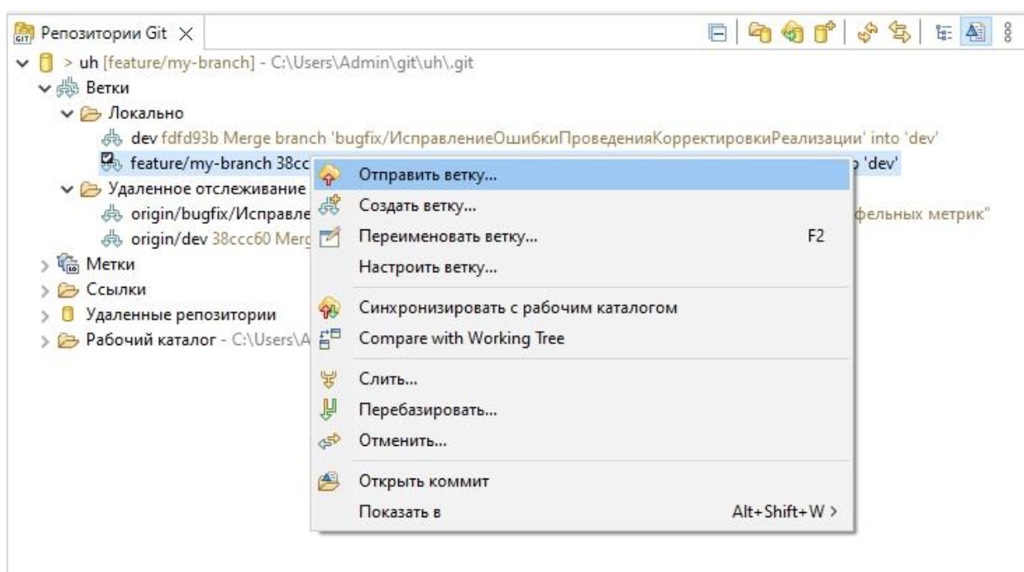Click the Collapse All toolbar icon
The height and width of the screenshot is (572, 1024).
click(x=717, y=33)
